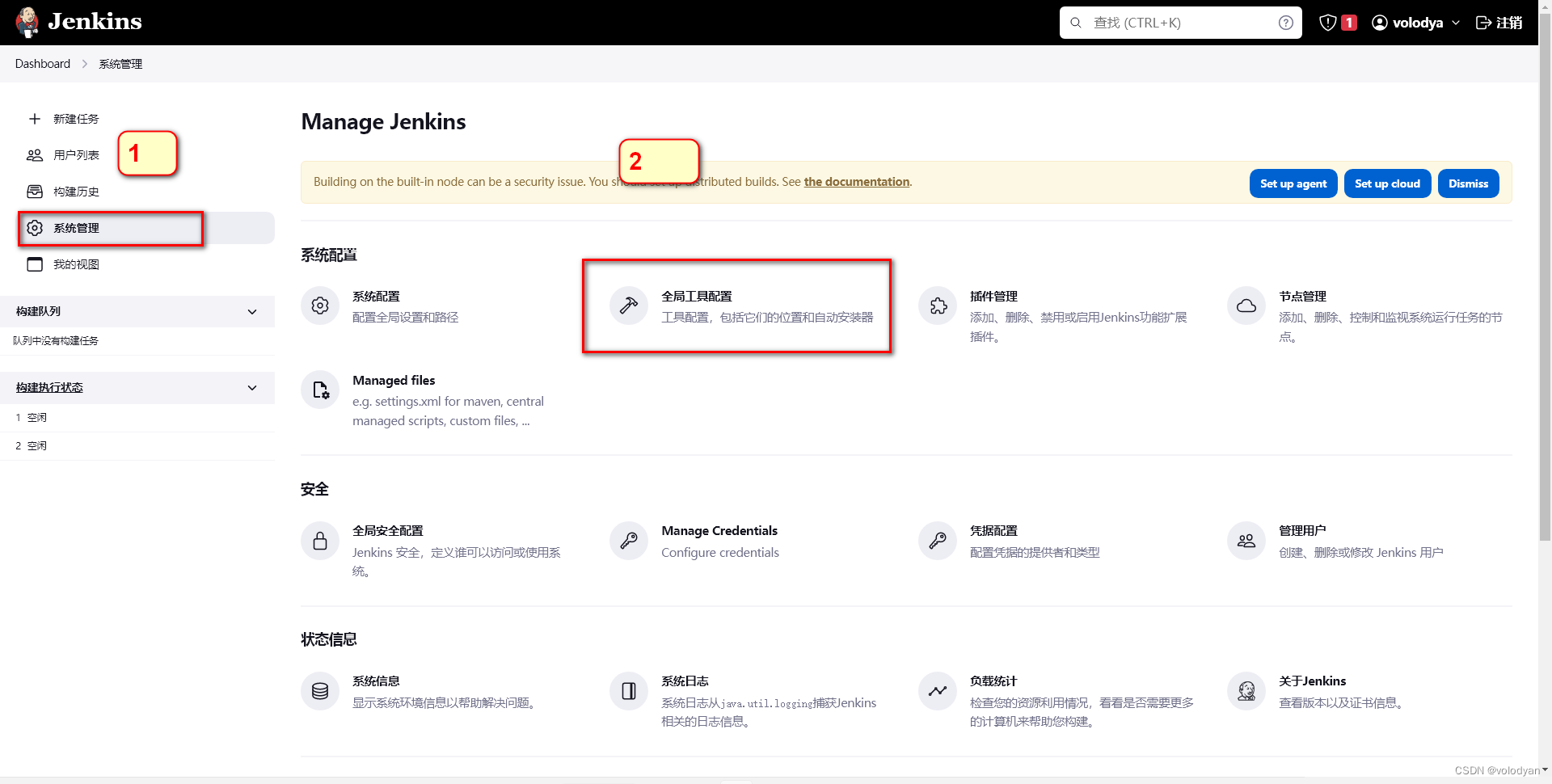
Task: Open security shield warning icon
Action: (1327, 23)
